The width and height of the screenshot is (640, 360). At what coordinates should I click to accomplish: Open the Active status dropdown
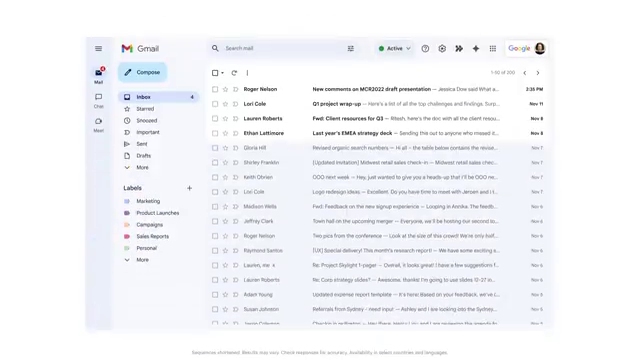[x=394, y=49]
